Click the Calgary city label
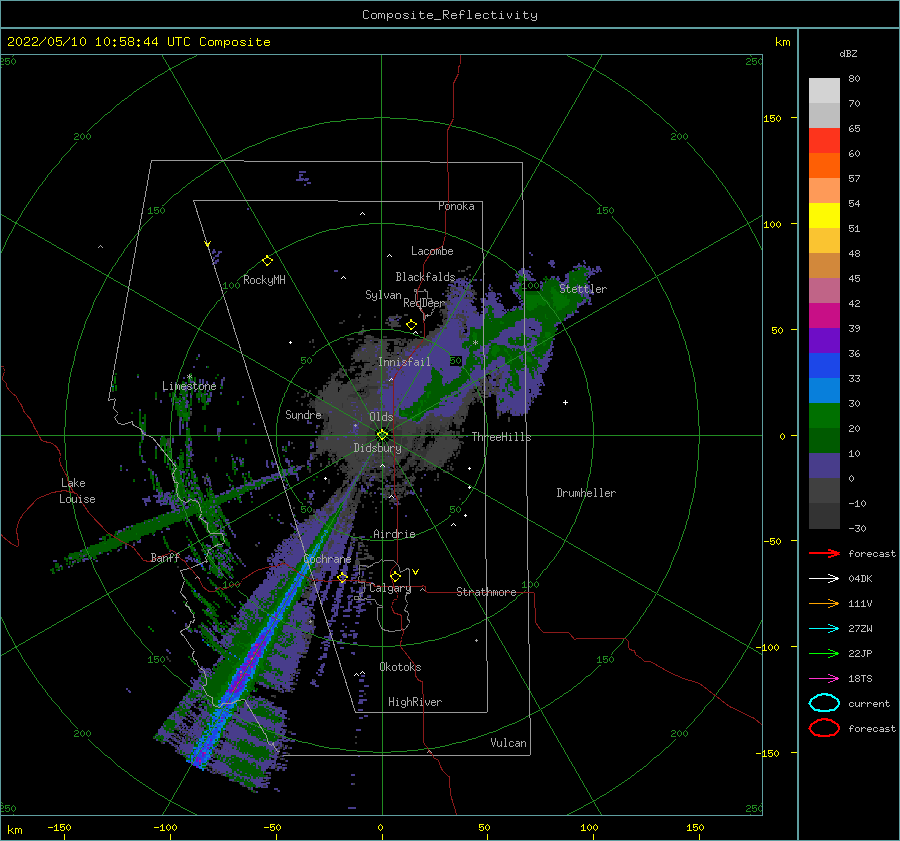Viewport: 900px width, 841px height. pyautogui.click(x=390, y=588)
